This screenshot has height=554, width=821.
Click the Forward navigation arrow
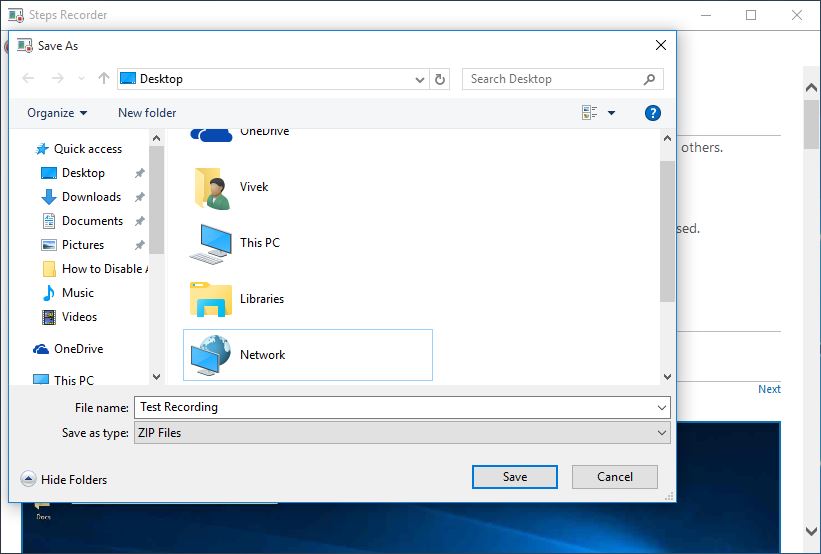[x=58, y=79]
